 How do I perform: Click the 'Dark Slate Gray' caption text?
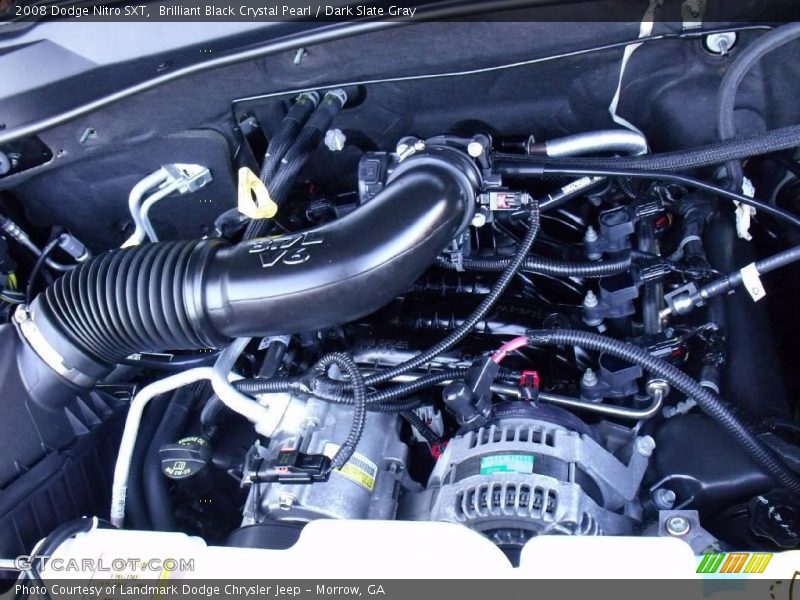(370, 11)
